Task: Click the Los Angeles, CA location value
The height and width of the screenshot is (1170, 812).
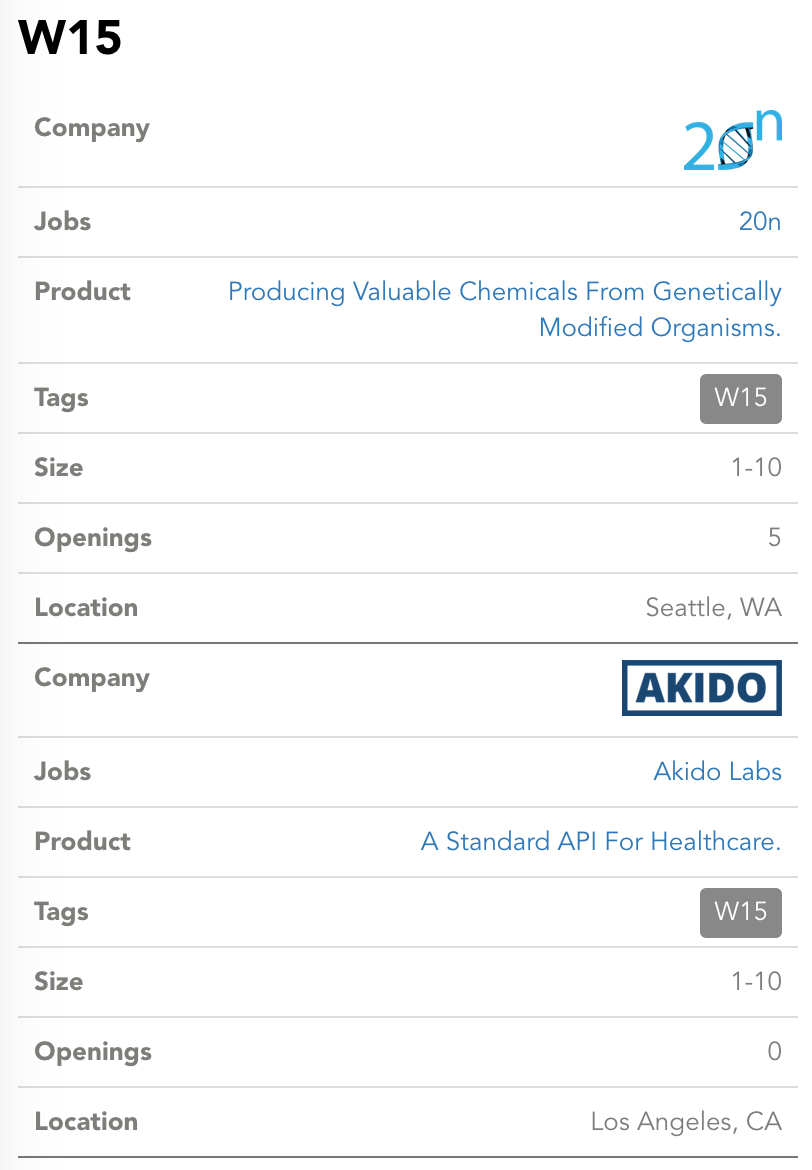Action: [685, 1121]
